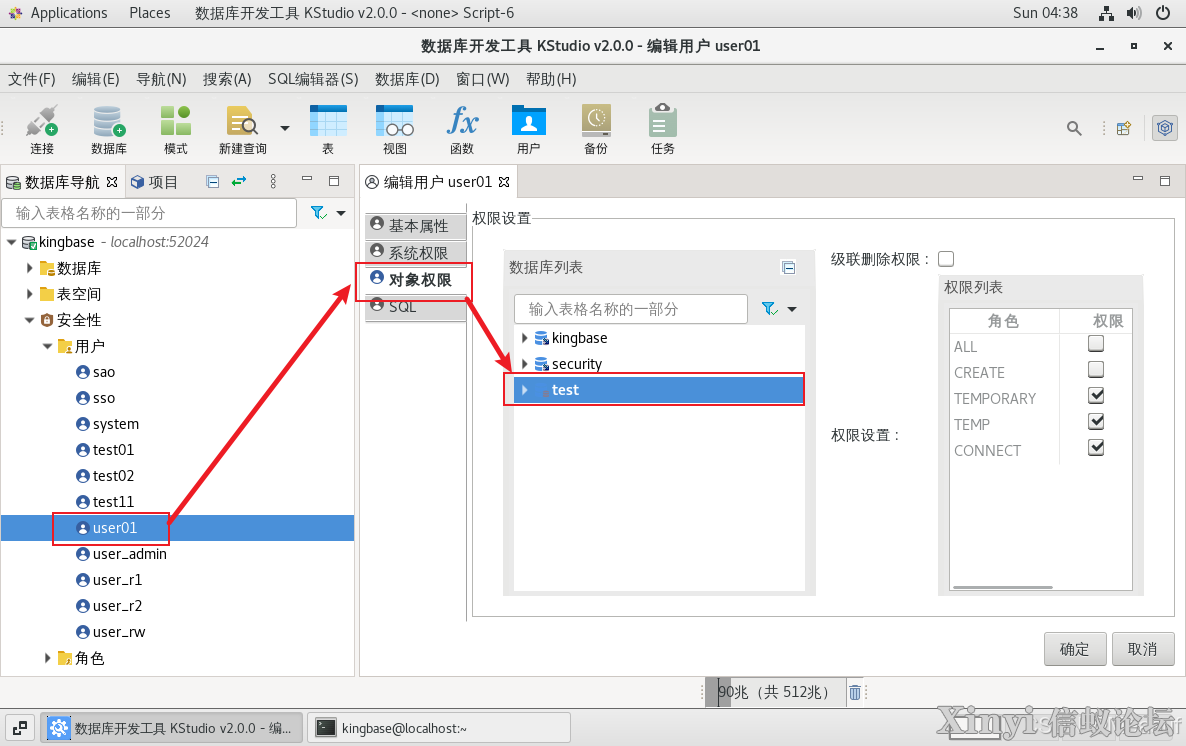Open the Places menu in top bar
This screenshot has height=746, width=1186.
tap(150, 13)
